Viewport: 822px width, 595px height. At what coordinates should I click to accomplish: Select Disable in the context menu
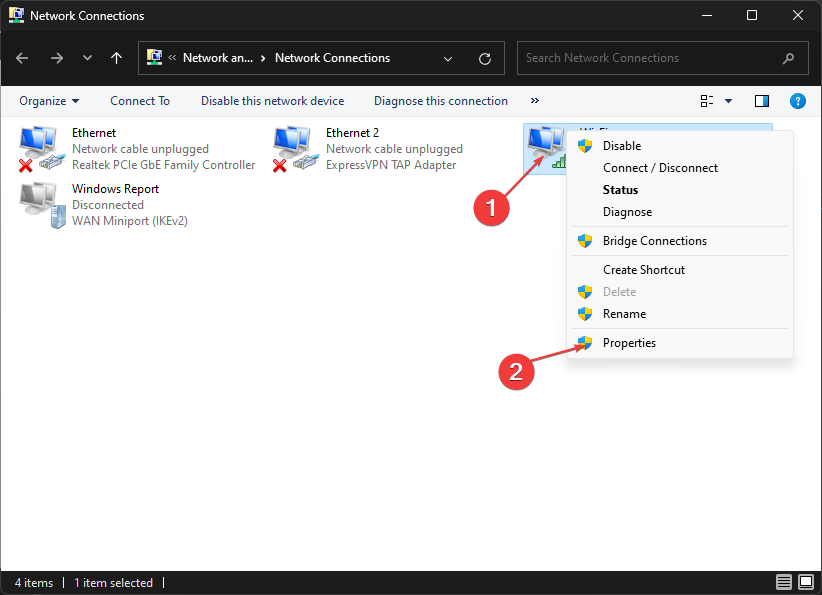pyautogui.click(x=622, y=146)
